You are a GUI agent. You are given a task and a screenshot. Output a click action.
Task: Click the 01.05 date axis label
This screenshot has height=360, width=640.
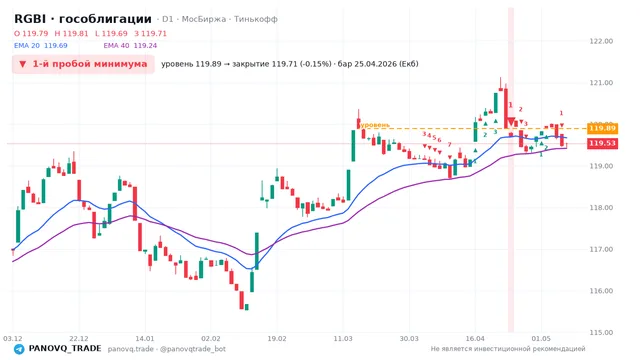(541, 339)
